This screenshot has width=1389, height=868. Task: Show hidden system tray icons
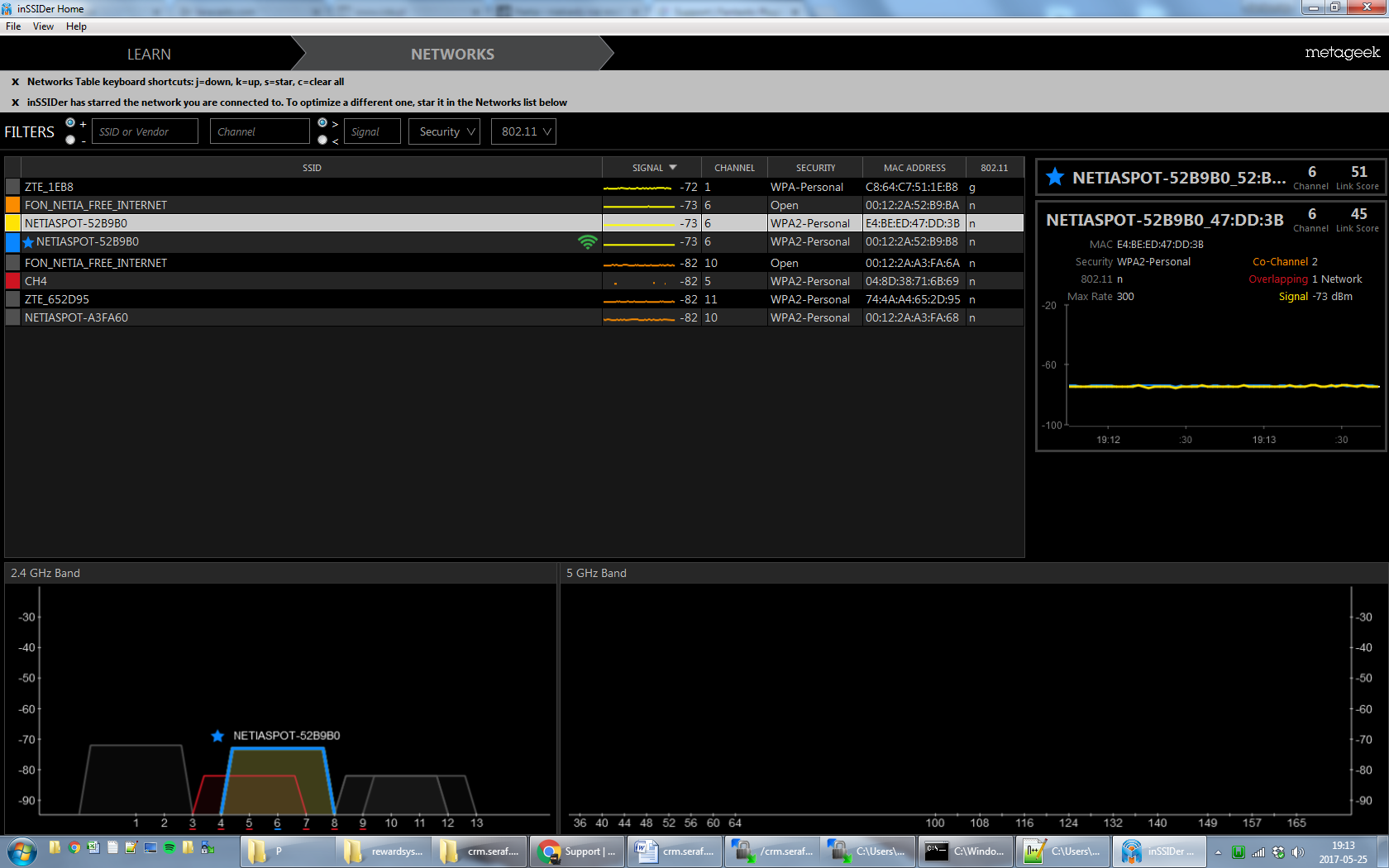[x=1218, y=852]
